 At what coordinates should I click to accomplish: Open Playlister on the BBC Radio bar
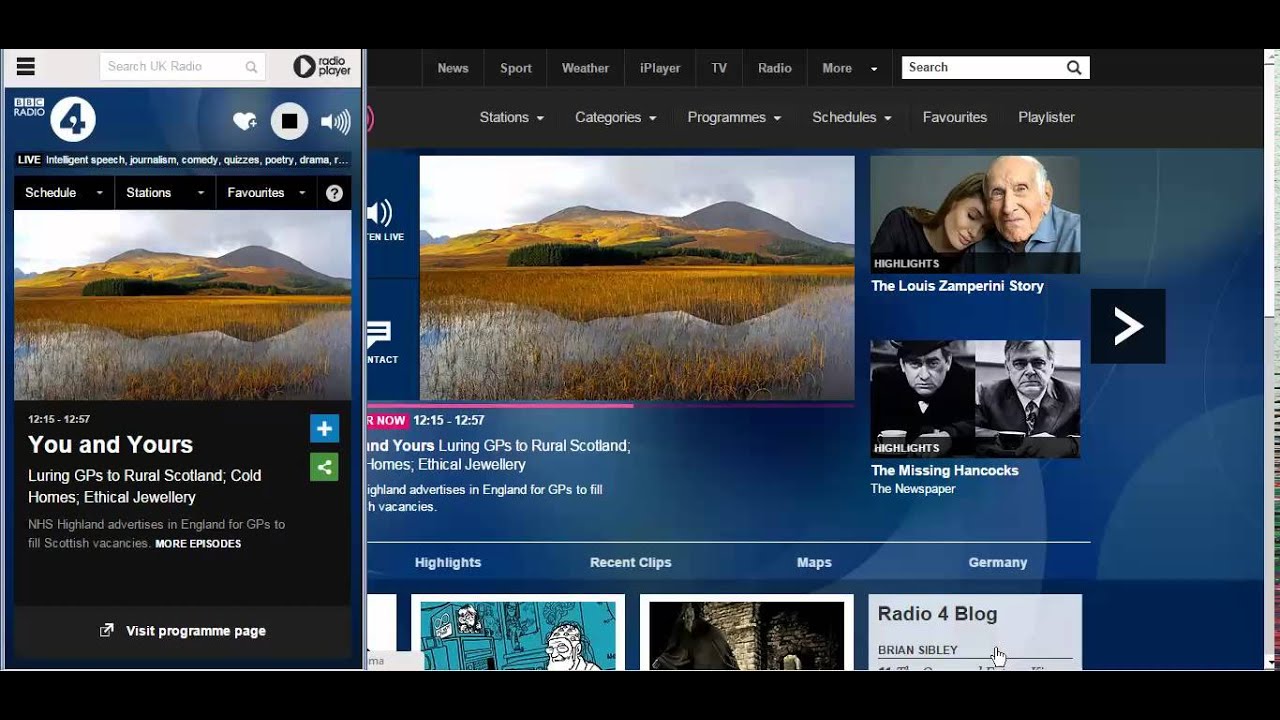point(1046,117)
